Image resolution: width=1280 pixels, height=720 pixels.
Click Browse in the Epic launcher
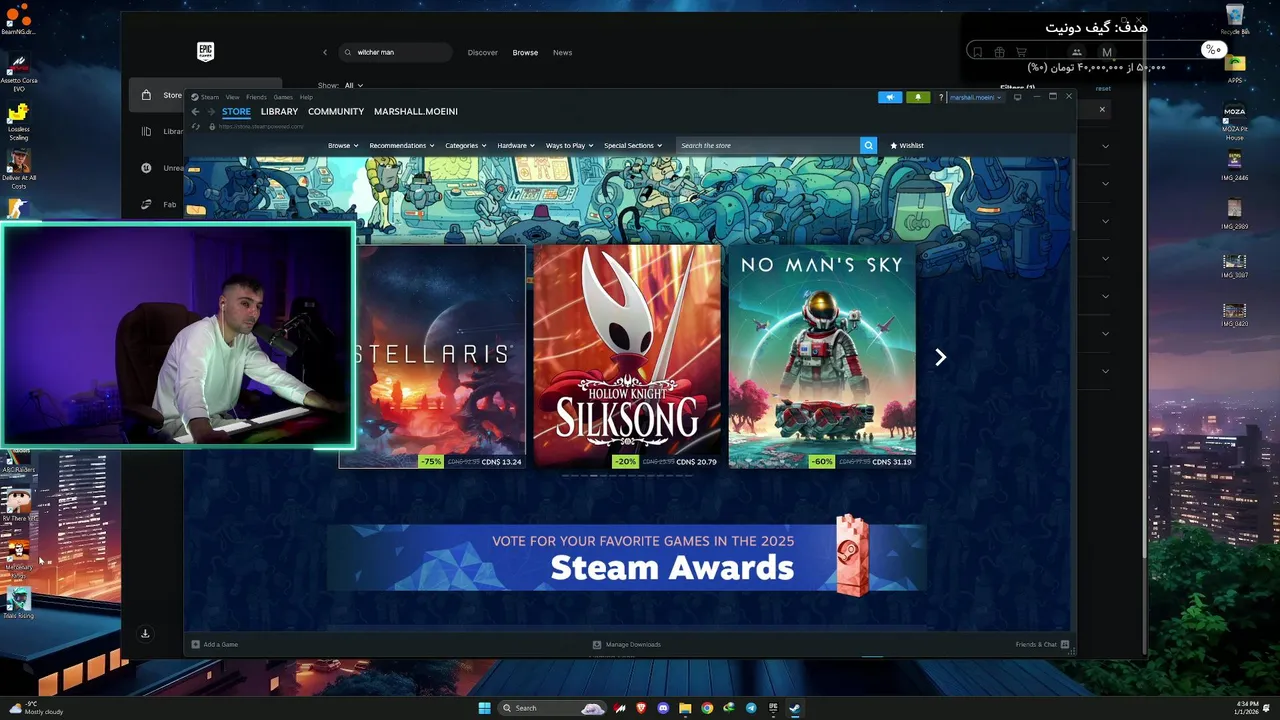click(x=525, y=52)
